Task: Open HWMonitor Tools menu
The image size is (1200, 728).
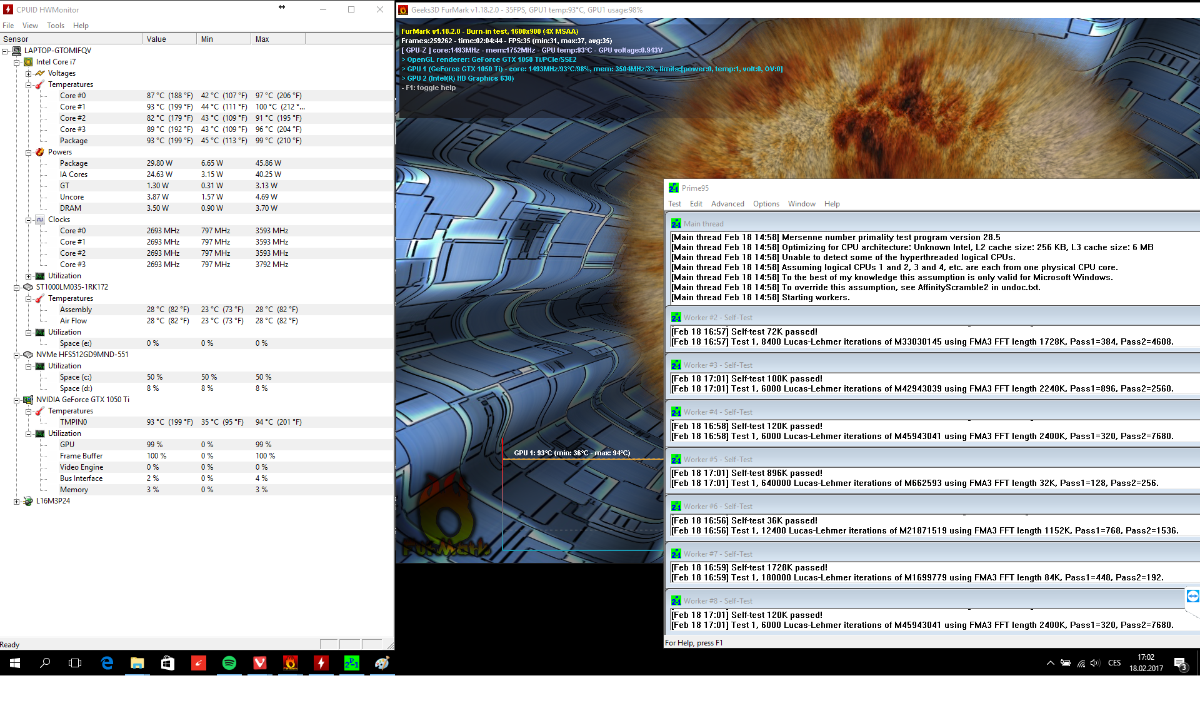Action: pyautogui.click(x=56, y=25)
